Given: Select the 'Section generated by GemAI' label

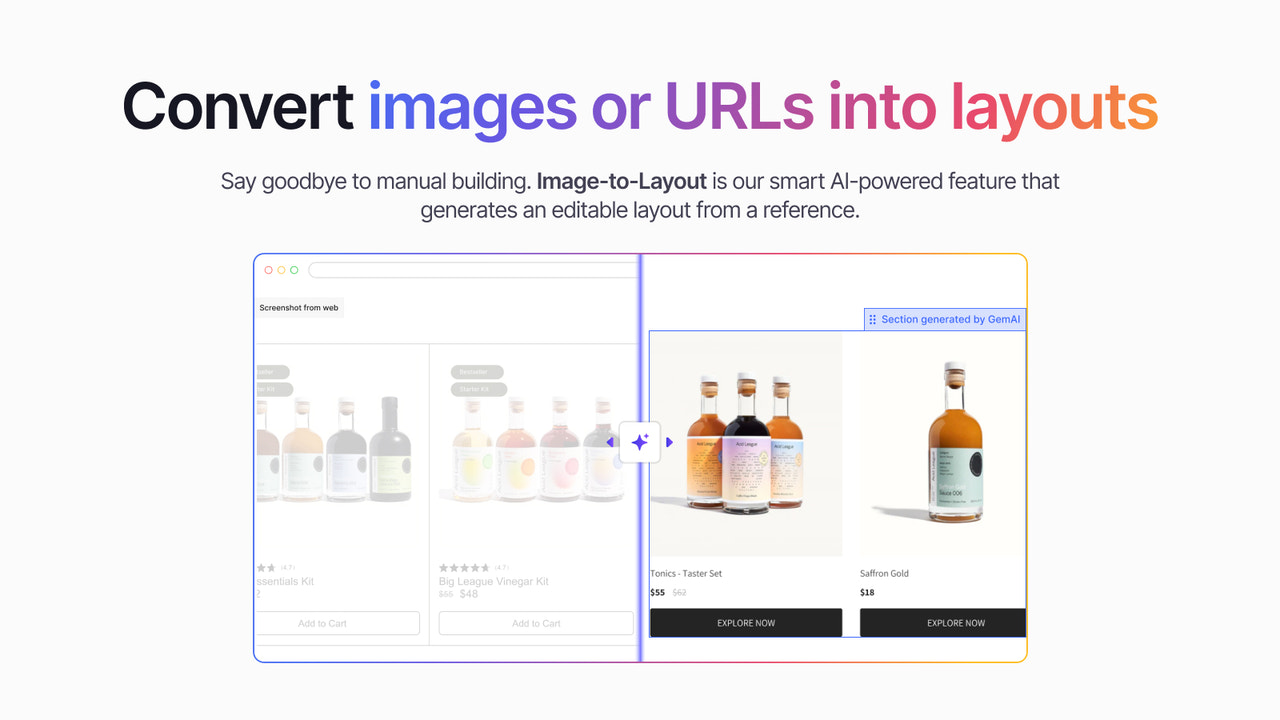Looking at the screenshot, I should (x=945, y=319).
